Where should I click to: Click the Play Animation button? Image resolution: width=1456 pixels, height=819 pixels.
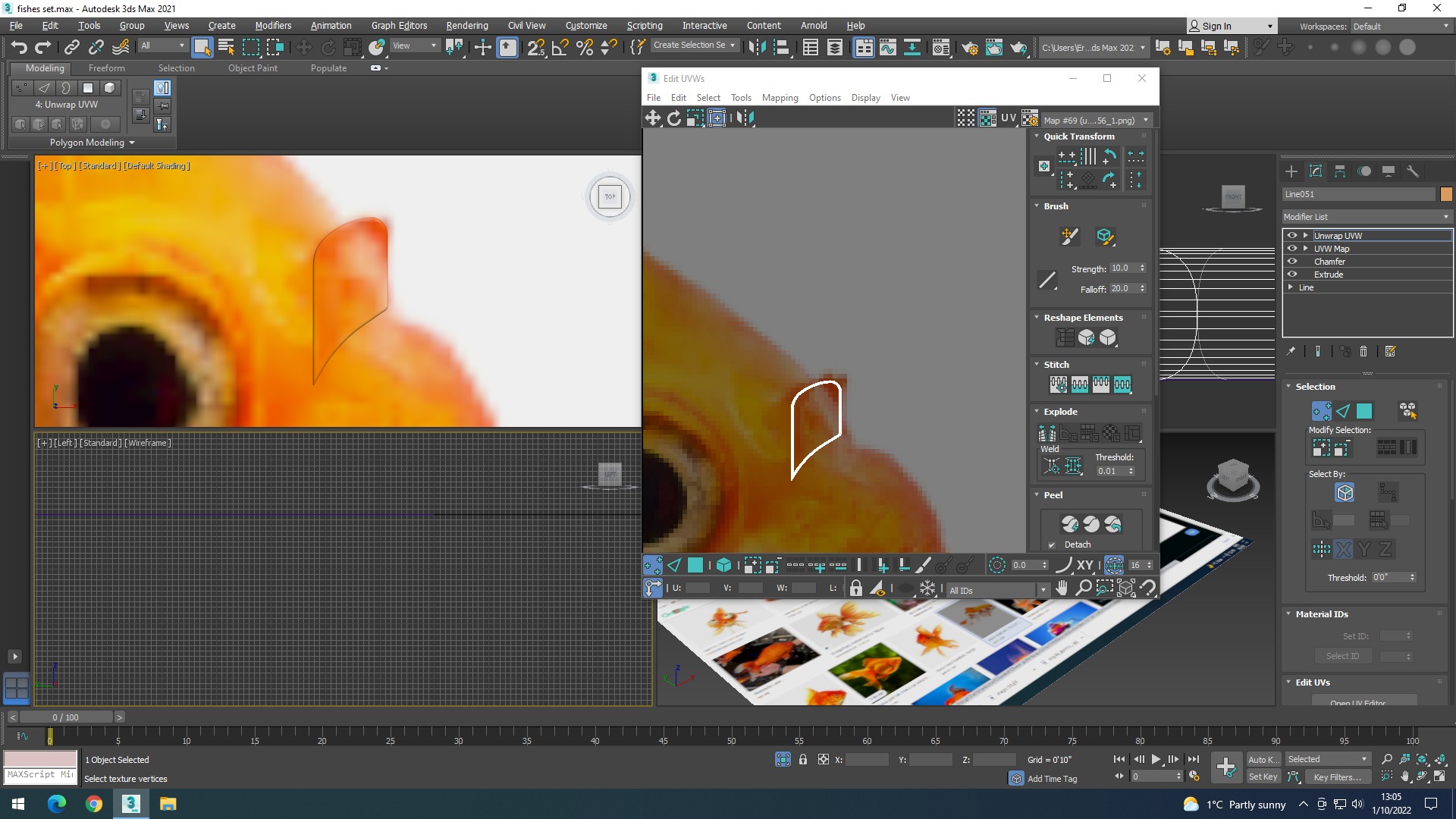(x=1156, y=759)
